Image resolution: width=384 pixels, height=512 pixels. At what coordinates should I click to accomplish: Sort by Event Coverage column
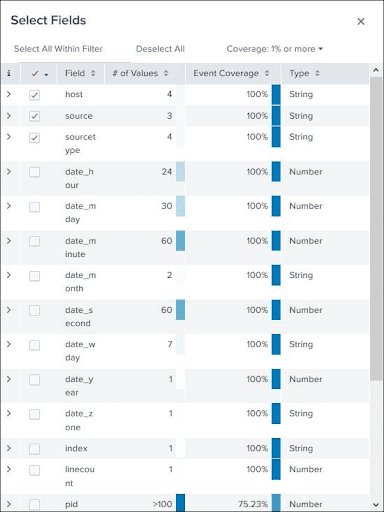231,73
